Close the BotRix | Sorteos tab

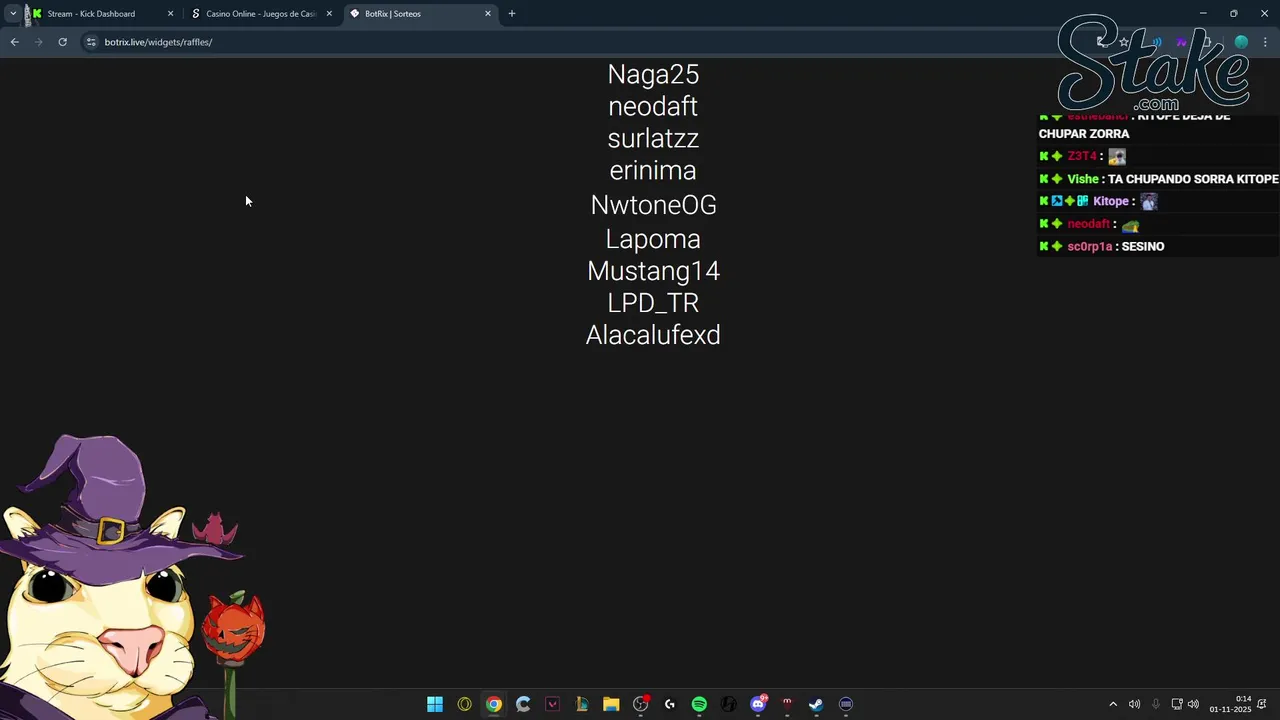click(x=488, y=14)
